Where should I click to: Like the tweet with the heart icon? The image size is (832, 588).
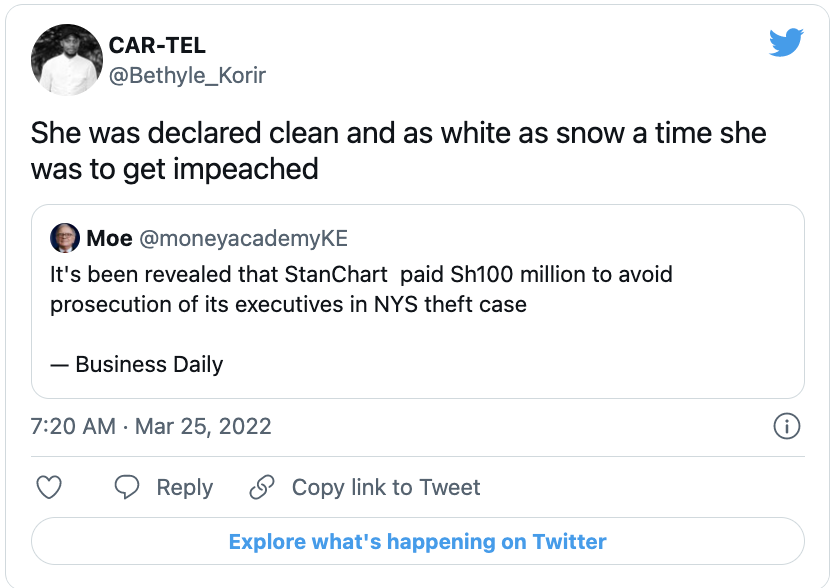point(49,487)
